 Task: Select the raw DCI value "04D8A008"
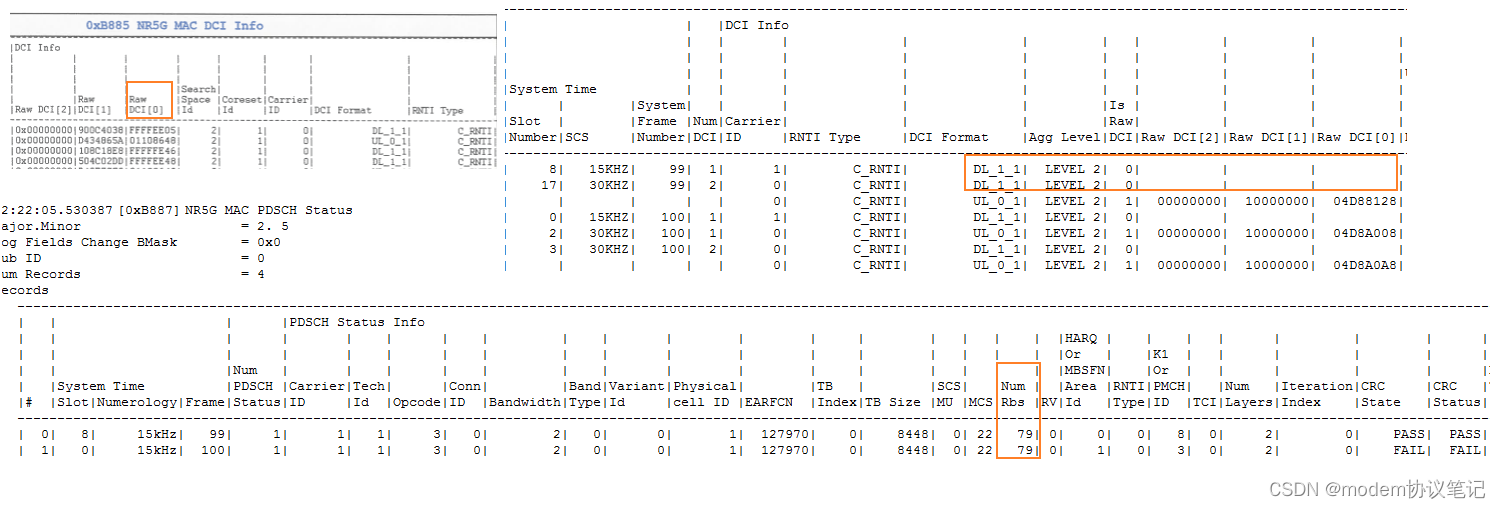[1365, 233]
